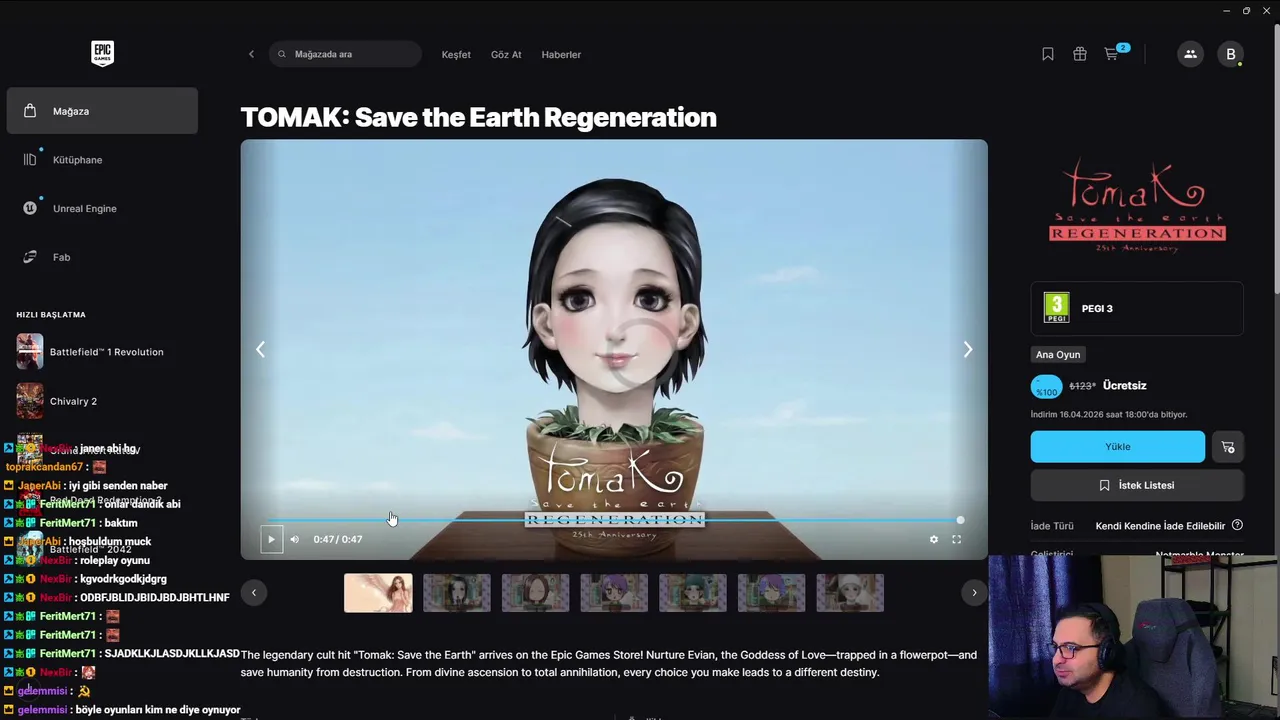The height and width of the screenshot is (720, 1280).
Task: Open the shopping cart icon
Action: click(1112, 54)
